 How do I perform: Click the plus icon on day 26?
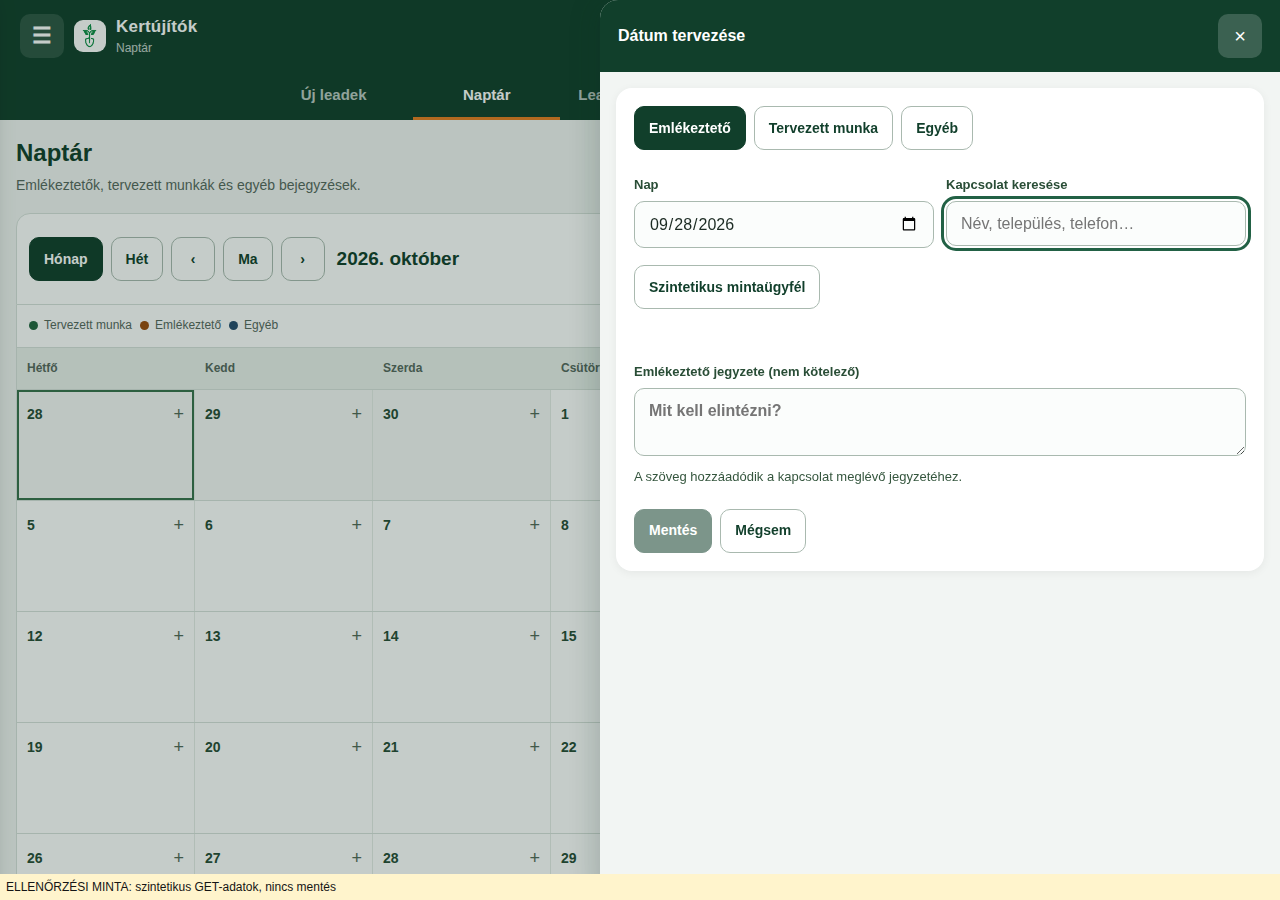coord(179,857)
